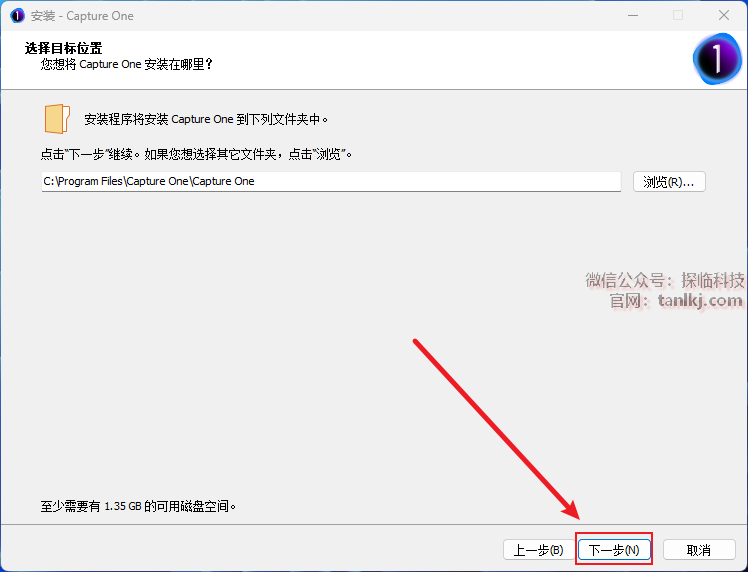
Task: Click the instruction line starting with 点击"下一步"继续
Action: [196, 154]
